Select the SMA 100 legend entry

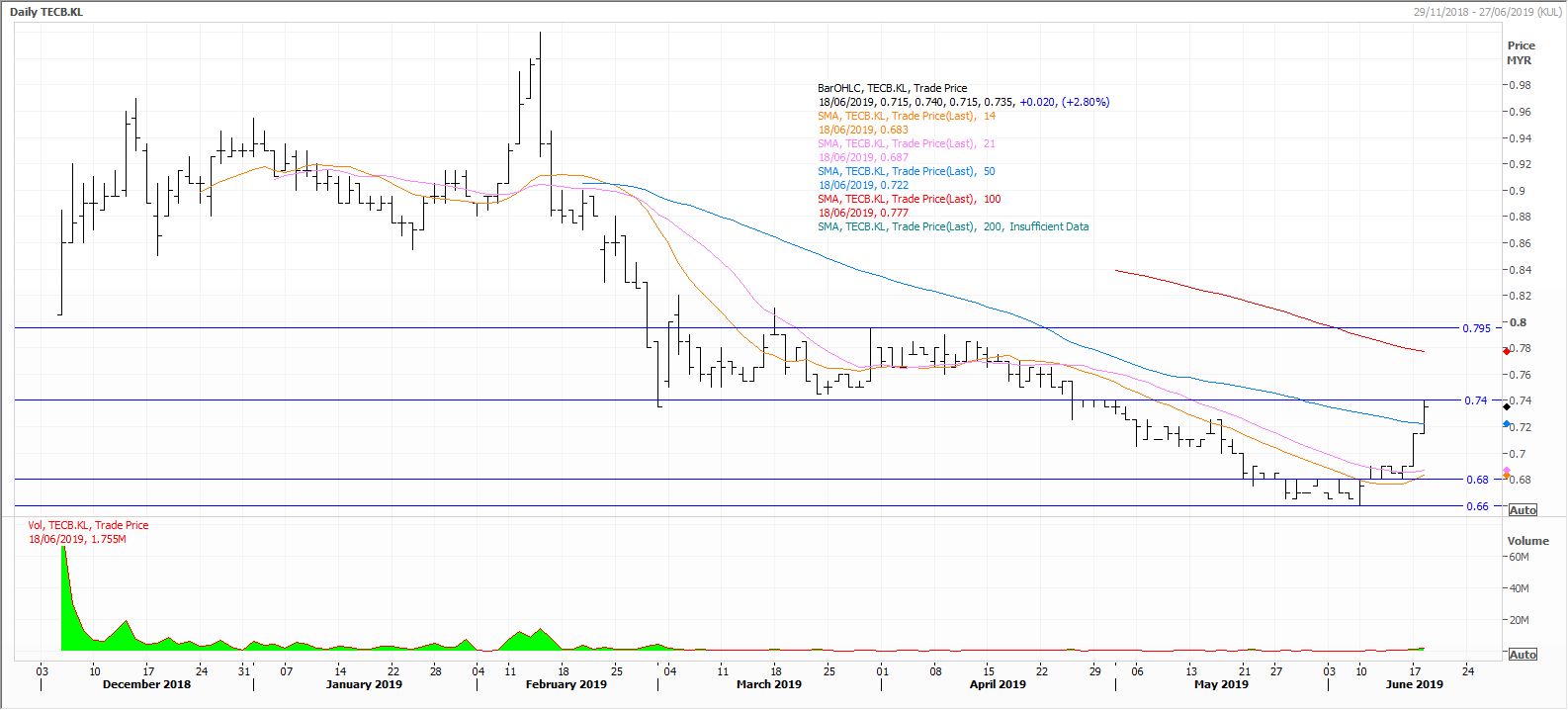tap(909, 199)
